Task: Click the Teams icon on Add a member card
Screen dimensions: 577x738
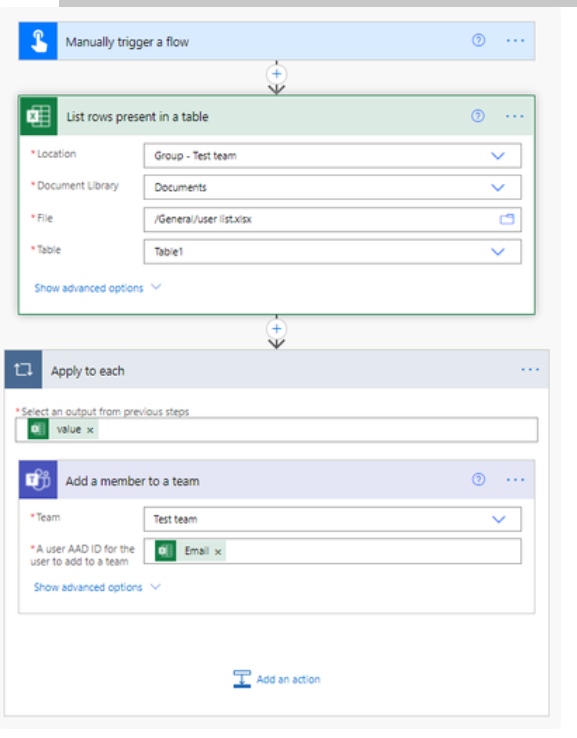Action: [x=38, y=480]
